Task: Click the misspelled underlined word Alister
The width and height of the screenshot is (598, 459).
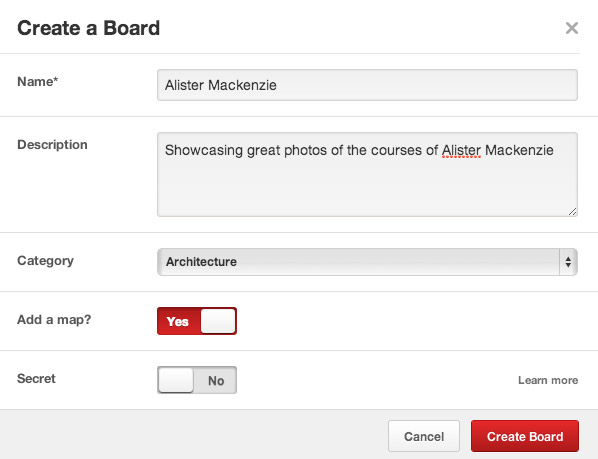Action: tap(461, 150)
